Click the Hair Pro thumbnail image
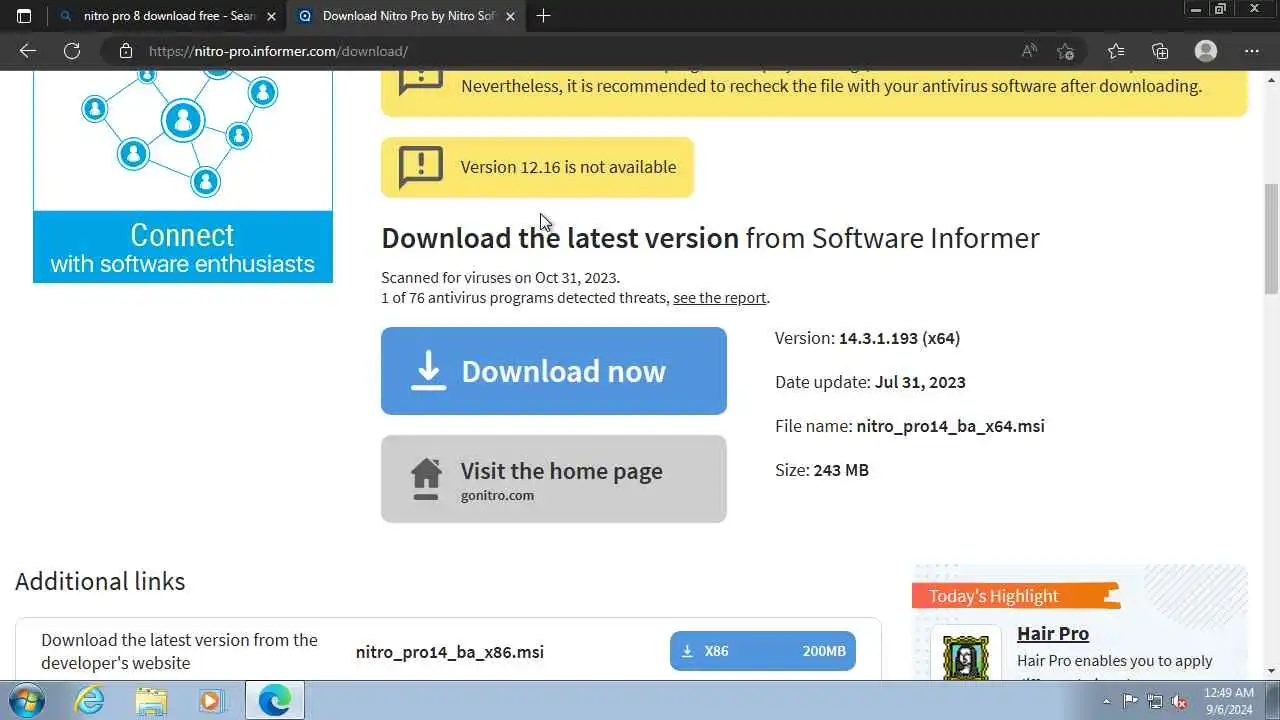Viewport: 1280px width, 720px height. tap(965, 655)
